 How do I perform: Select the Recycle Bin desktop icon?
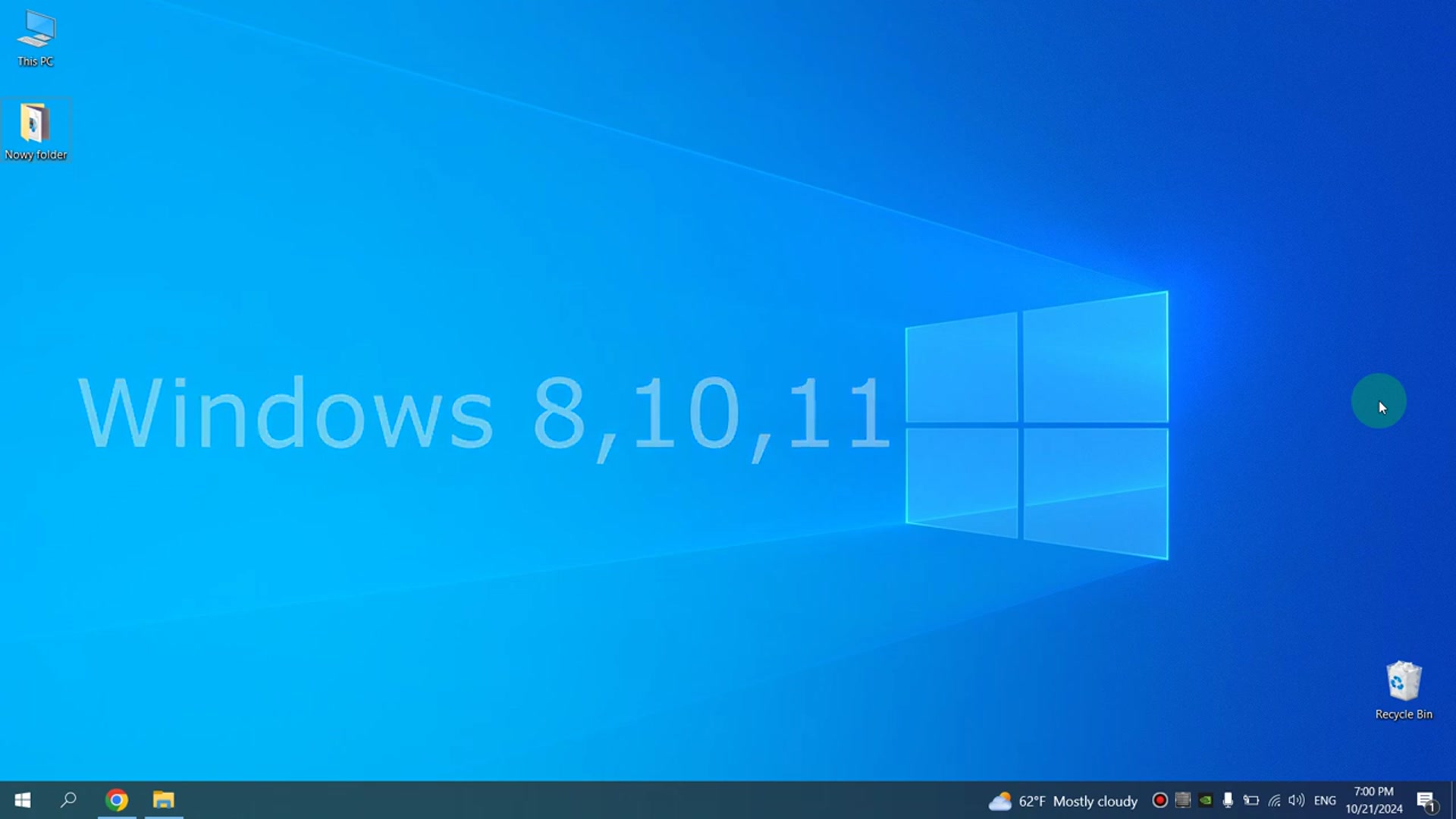1404,689
